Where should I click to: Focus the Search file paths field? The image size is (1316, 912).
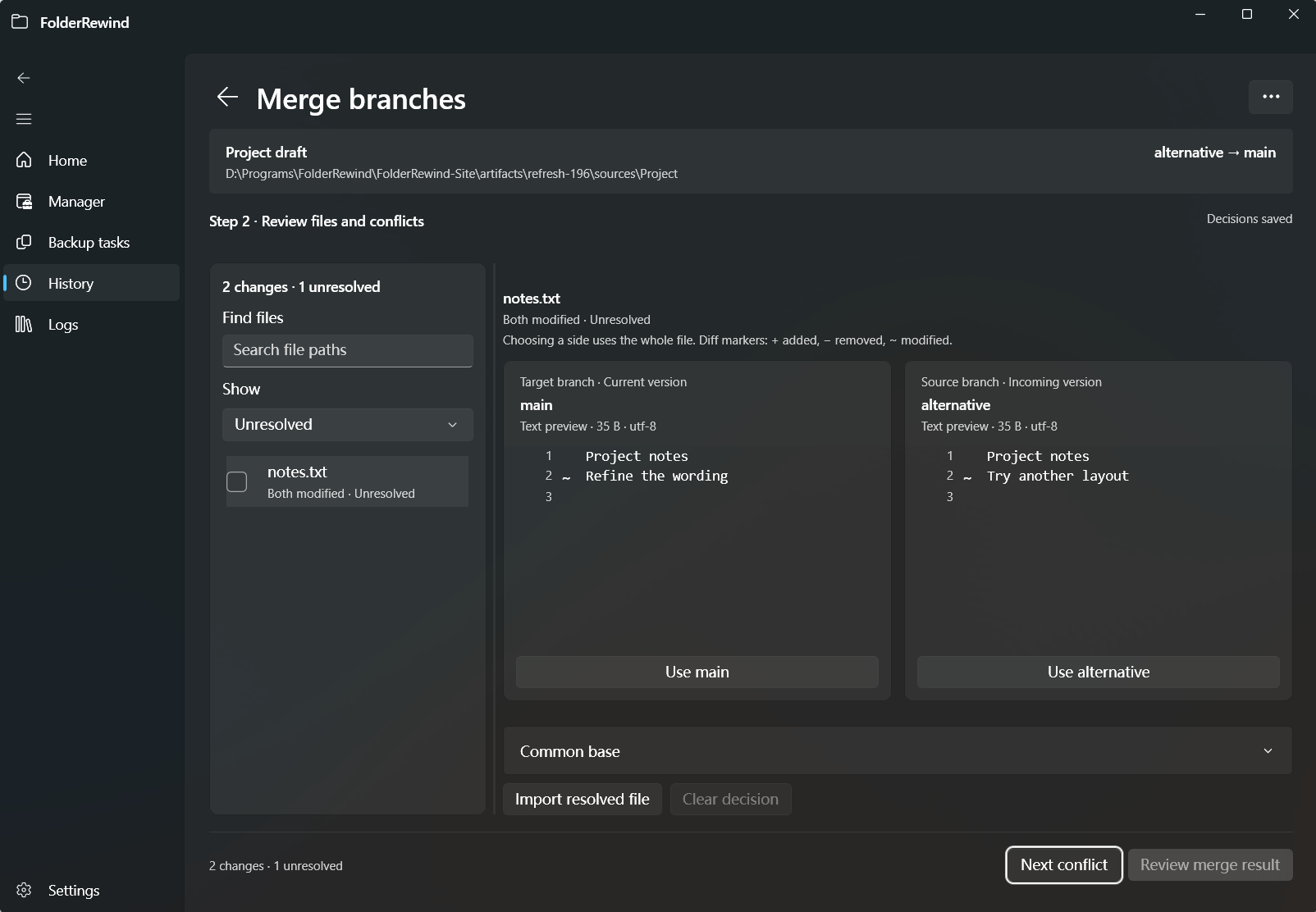pos(348,350)
